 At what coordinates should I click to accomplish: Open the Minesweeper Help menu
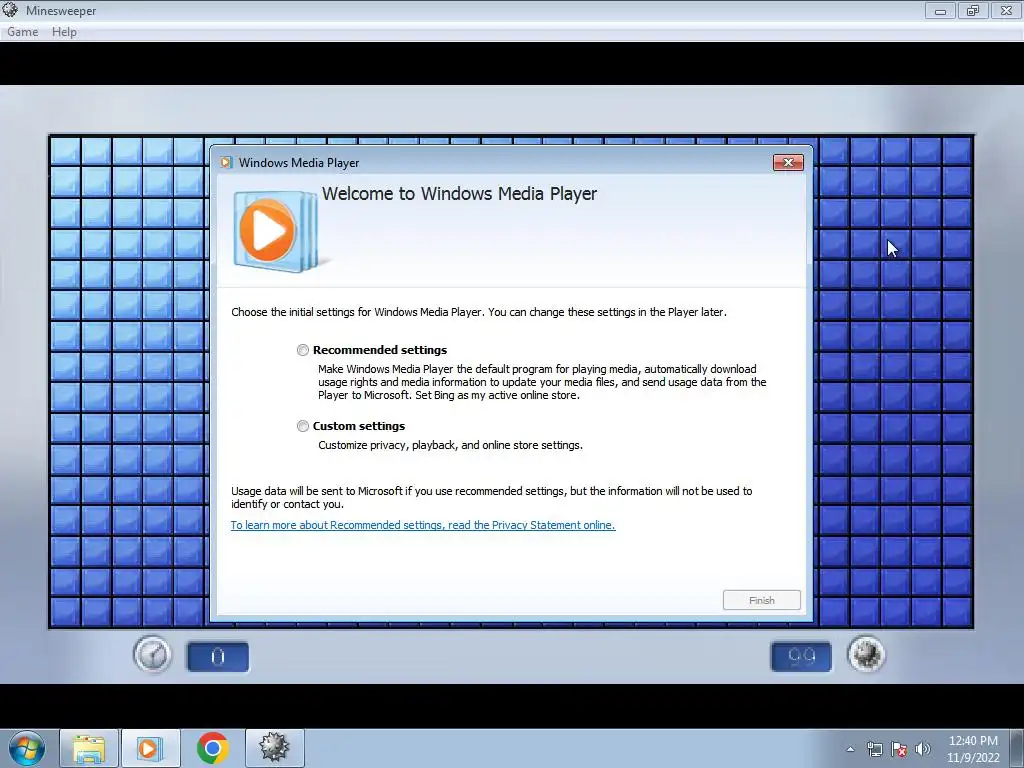coord(64,32)
